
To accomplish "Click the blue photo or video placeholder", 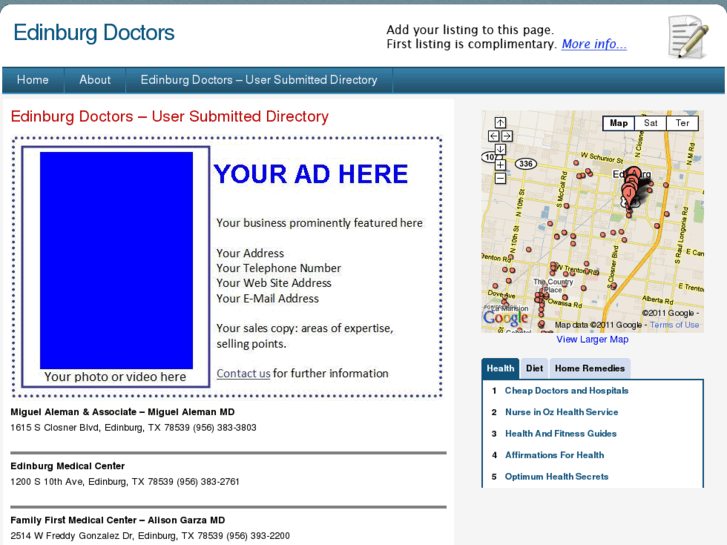I will pyautogui.click(x=116, y=260).
